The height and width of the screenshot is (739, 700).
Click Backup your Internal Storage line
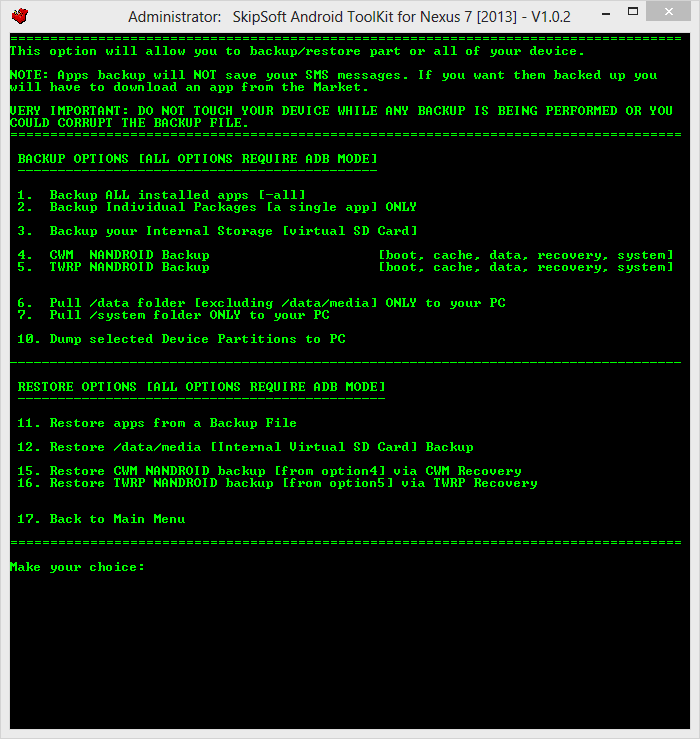217,231
